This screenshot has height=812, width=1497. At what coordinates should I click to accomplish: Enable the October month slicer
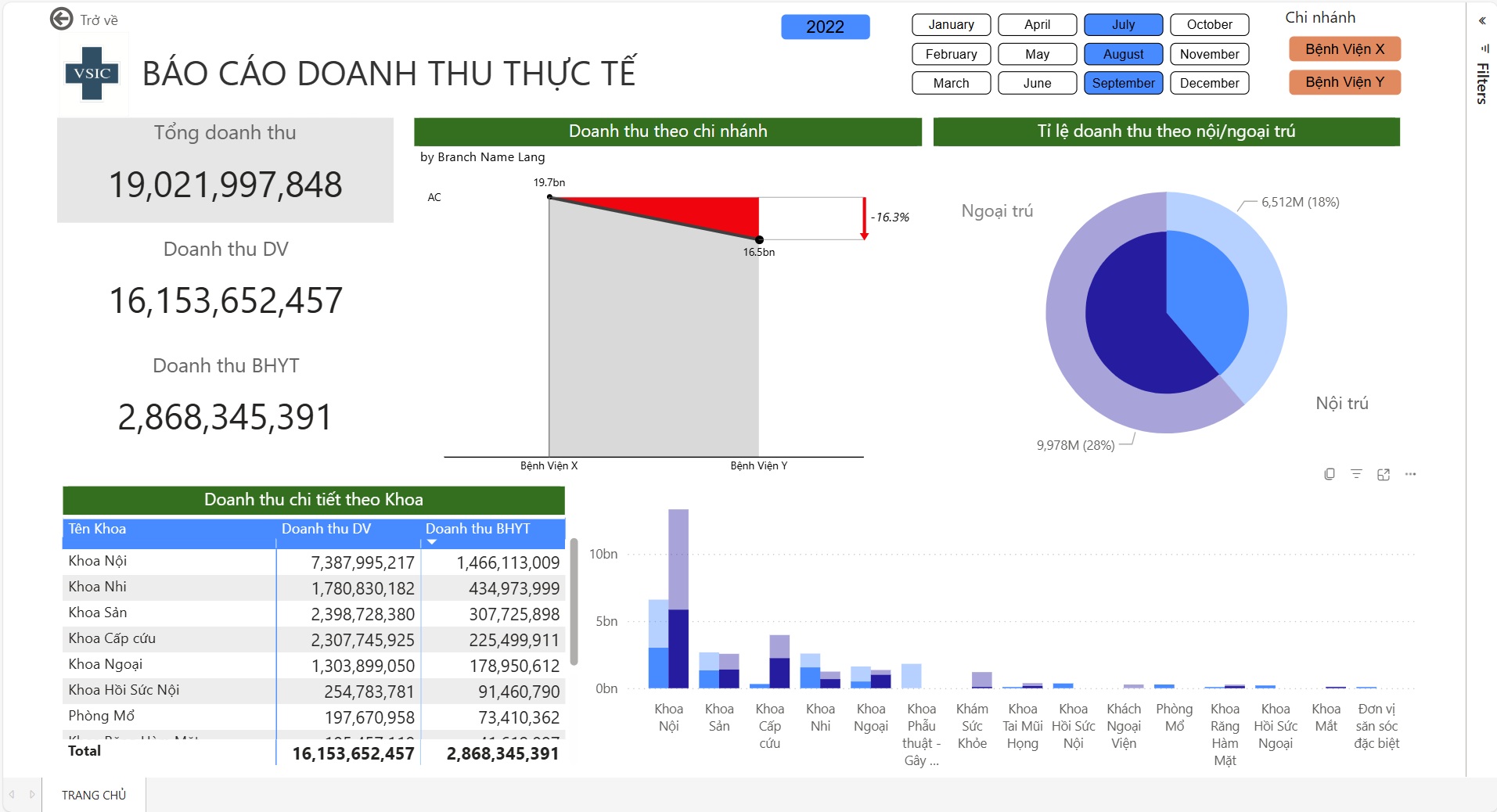pyautogui.click(x=1209, y=25)
